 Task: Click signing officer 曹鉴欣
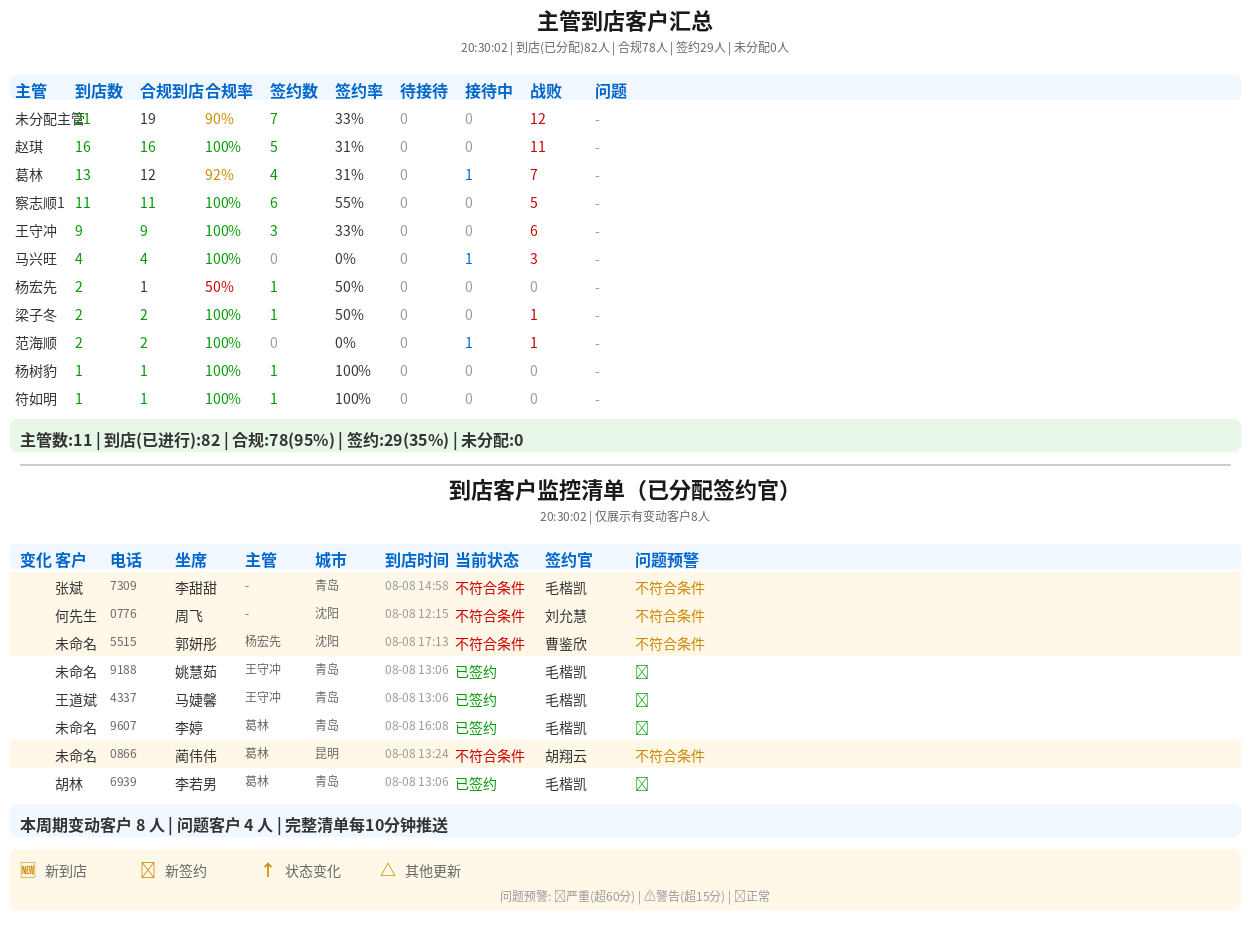[566, 644]
